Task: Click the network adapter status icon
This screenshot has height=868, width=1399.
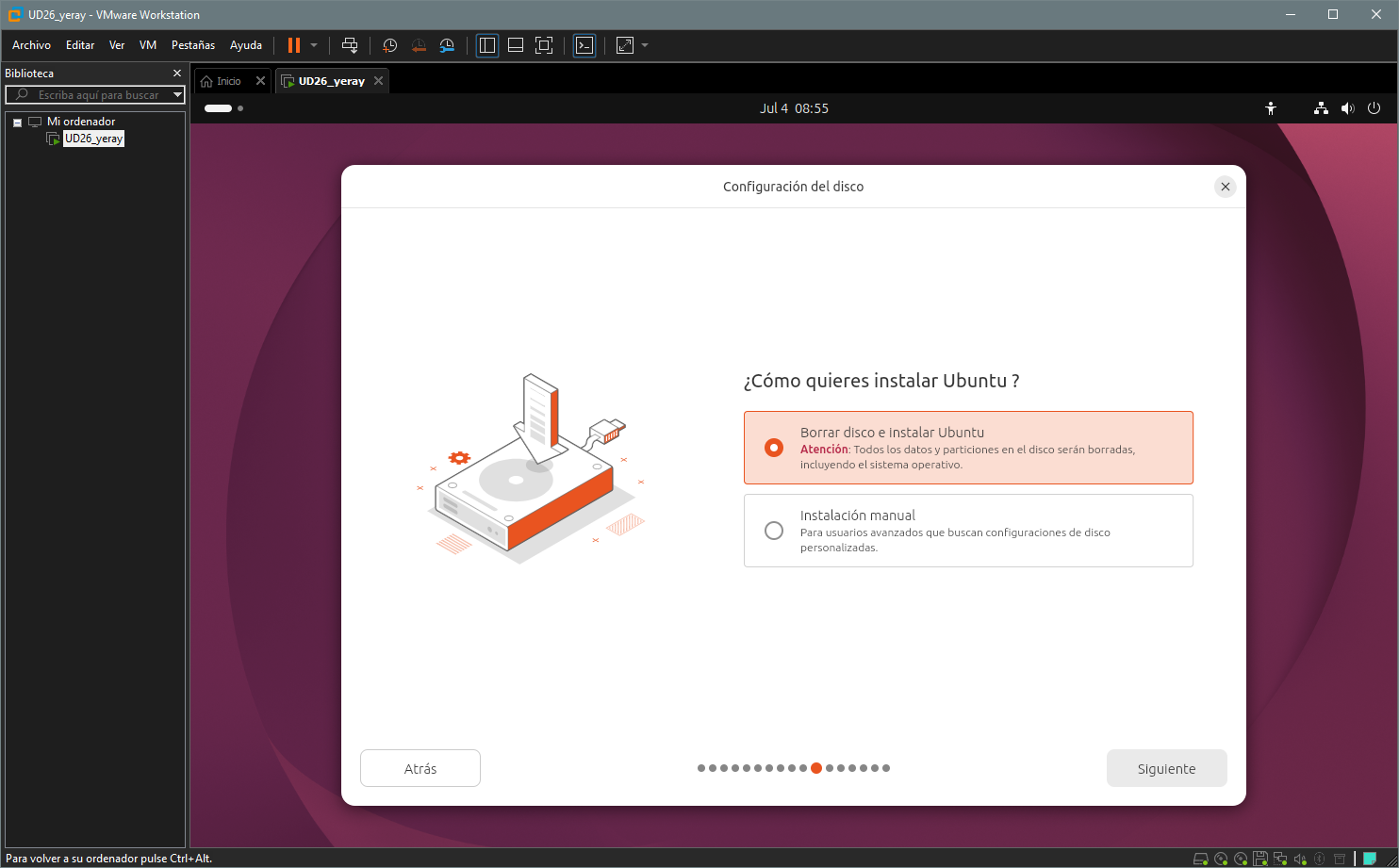Action: [1280, 859]
